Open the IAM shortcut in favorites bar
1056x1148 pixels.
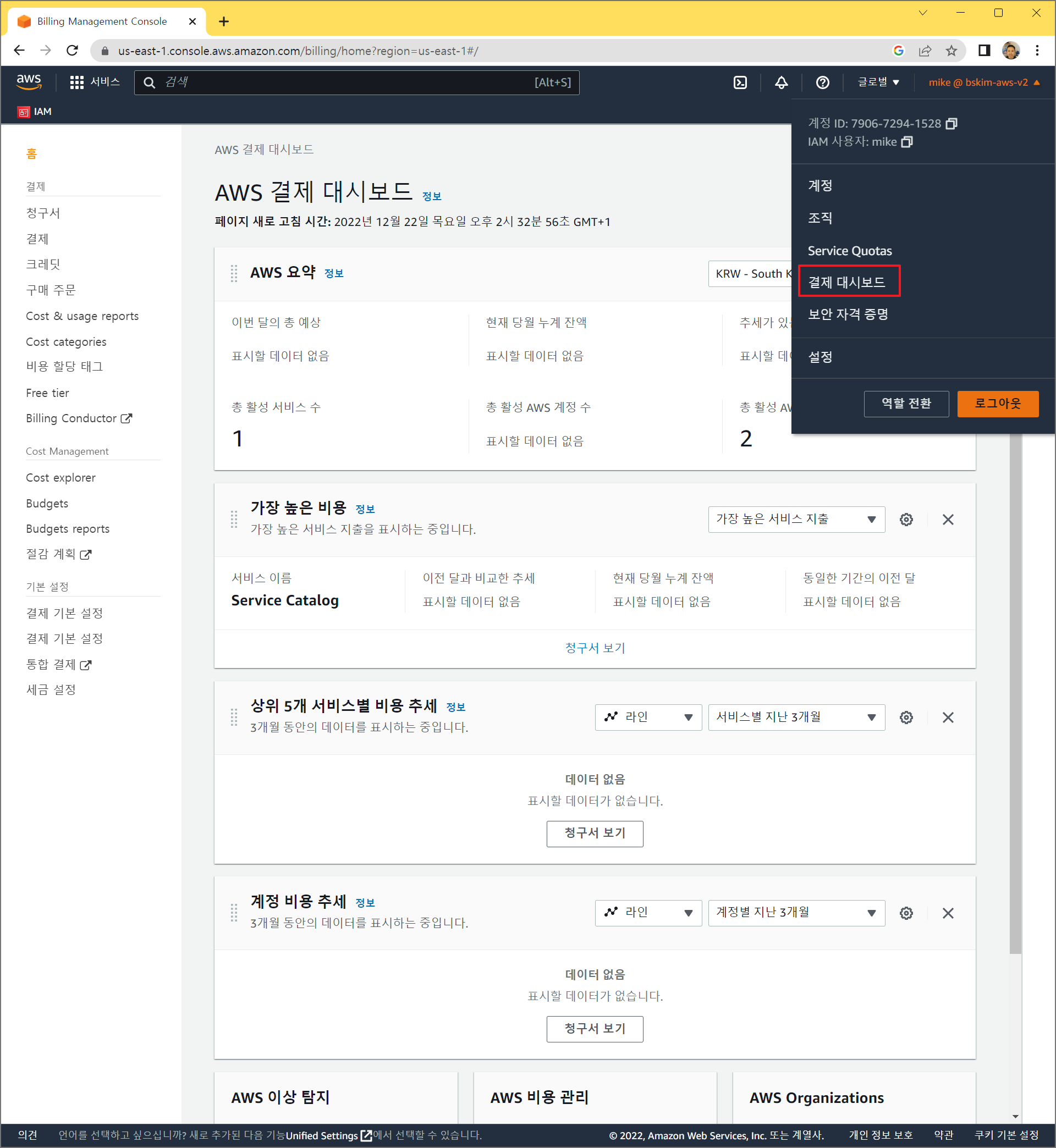(x=34, y=112)
